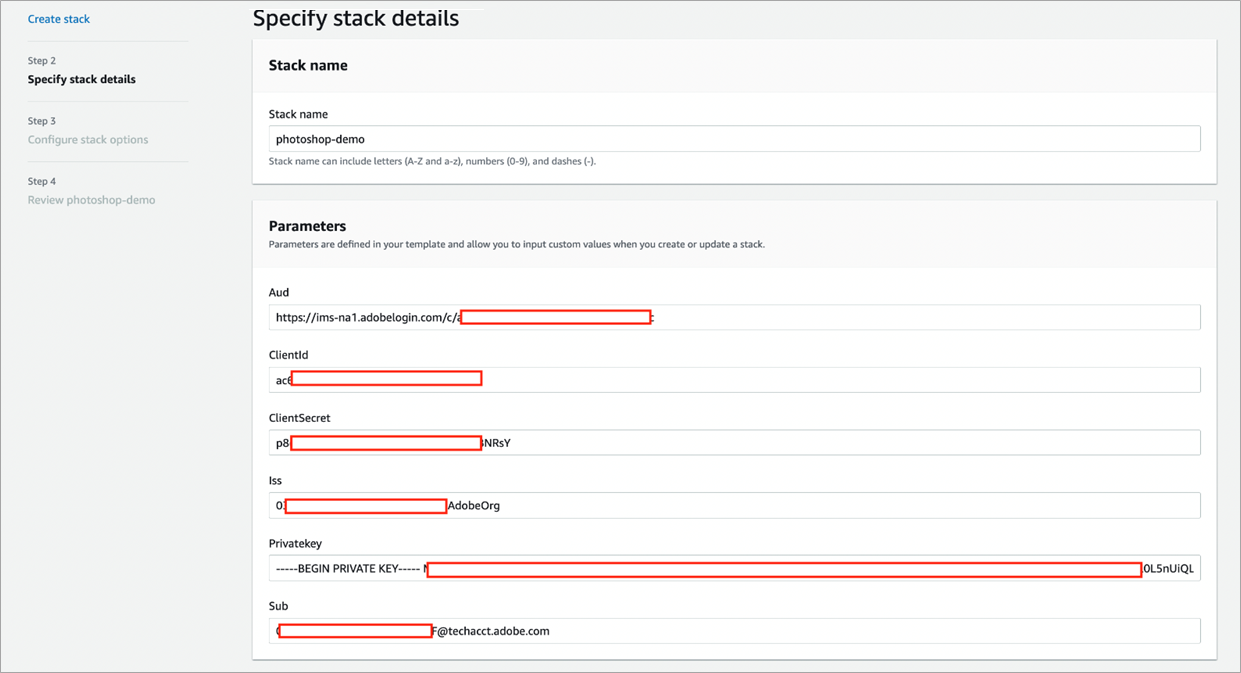This screenshot has width=1241, height=673.
Task: Open the Create stack step link
Action: coord(59,19)
